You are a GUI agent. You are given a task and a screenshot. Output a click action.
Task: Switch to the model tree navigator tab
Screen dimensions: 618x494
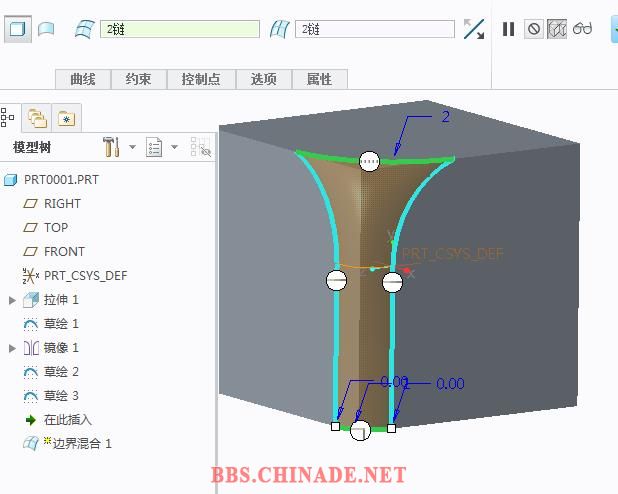[x=8, y=117]
